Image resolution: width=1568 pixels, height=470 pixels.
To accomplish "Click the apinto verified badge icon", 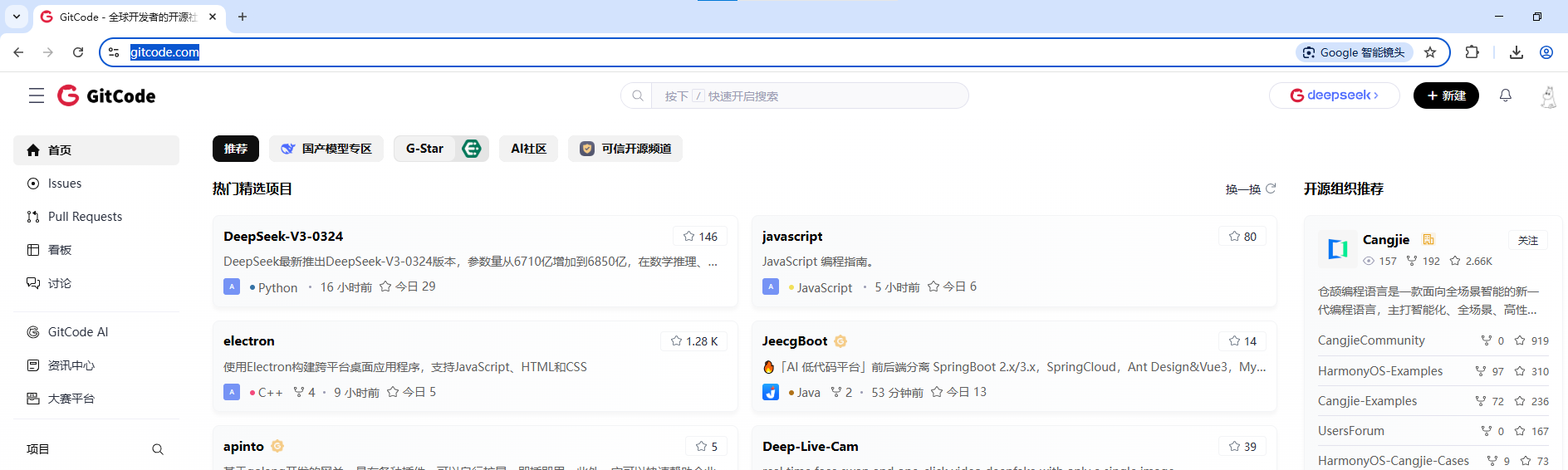I will pos(277,447).
